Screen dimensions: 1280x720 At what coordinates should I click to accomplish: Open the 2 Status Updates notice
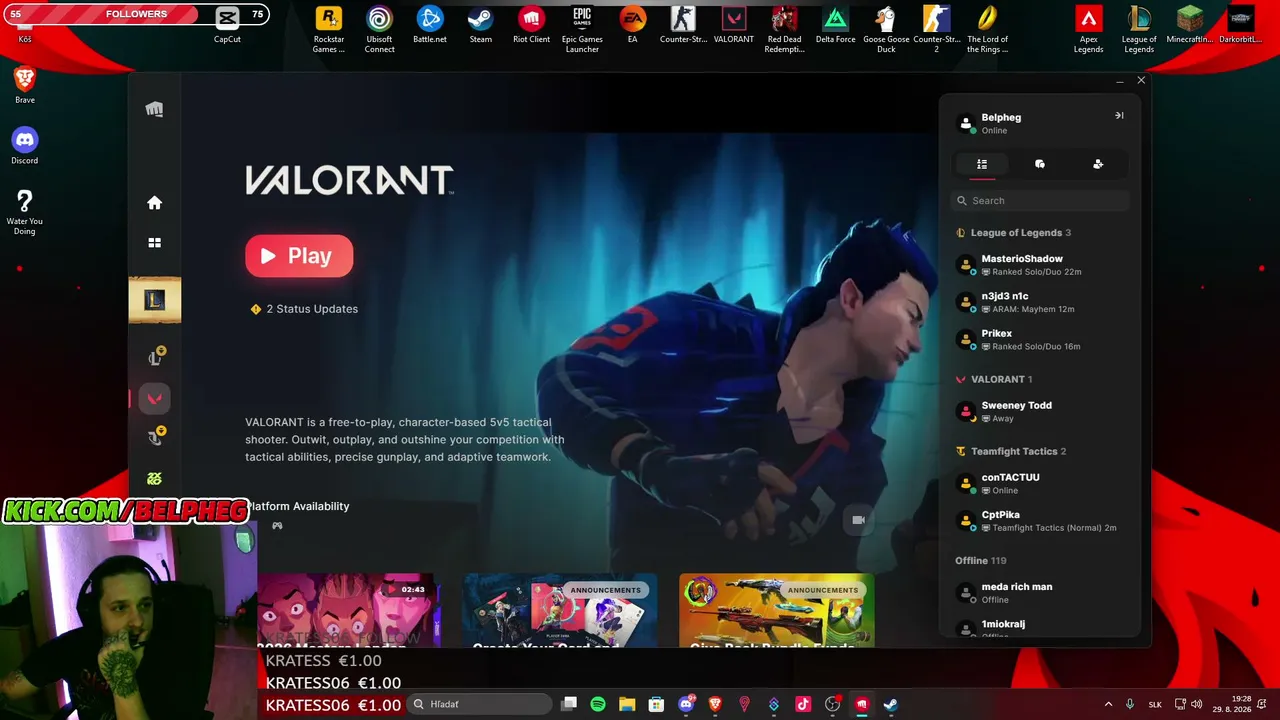pos(304,309)
